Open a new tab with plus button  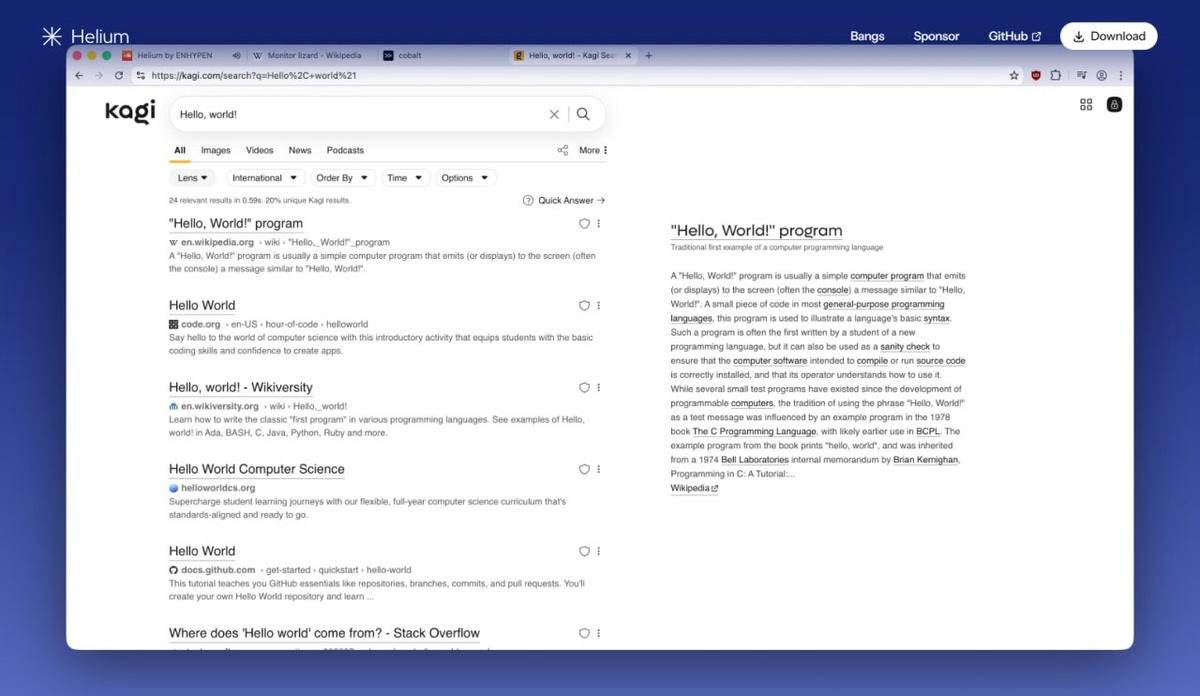648,56
